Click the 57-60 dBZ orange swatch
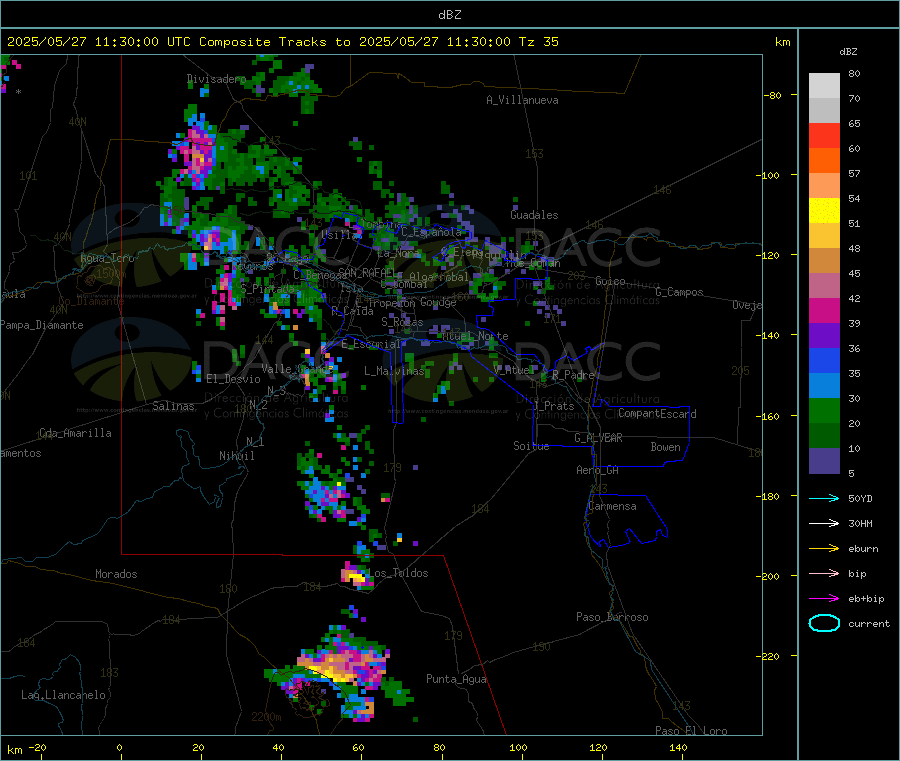The height and width of the screenshot is (761, 900). click(x=824, y=161)
